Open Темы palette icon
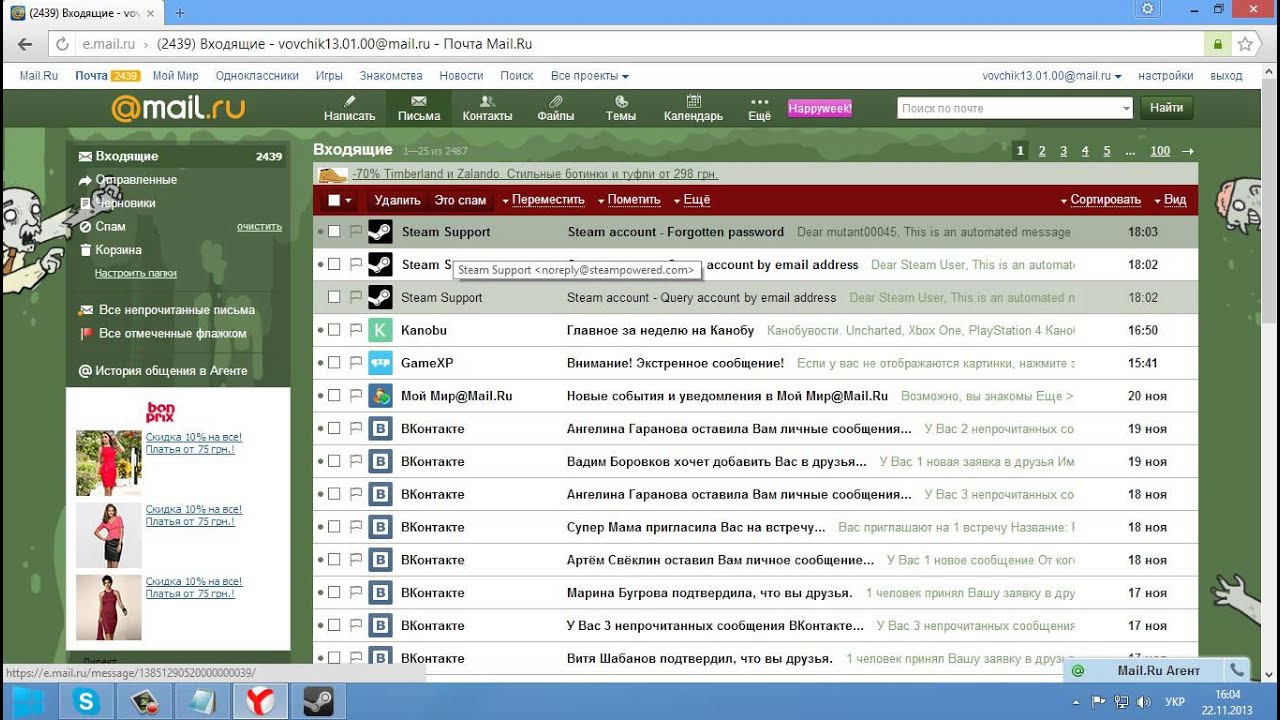The width and height of the screenshot is (1280, 720). pos(620,101)
